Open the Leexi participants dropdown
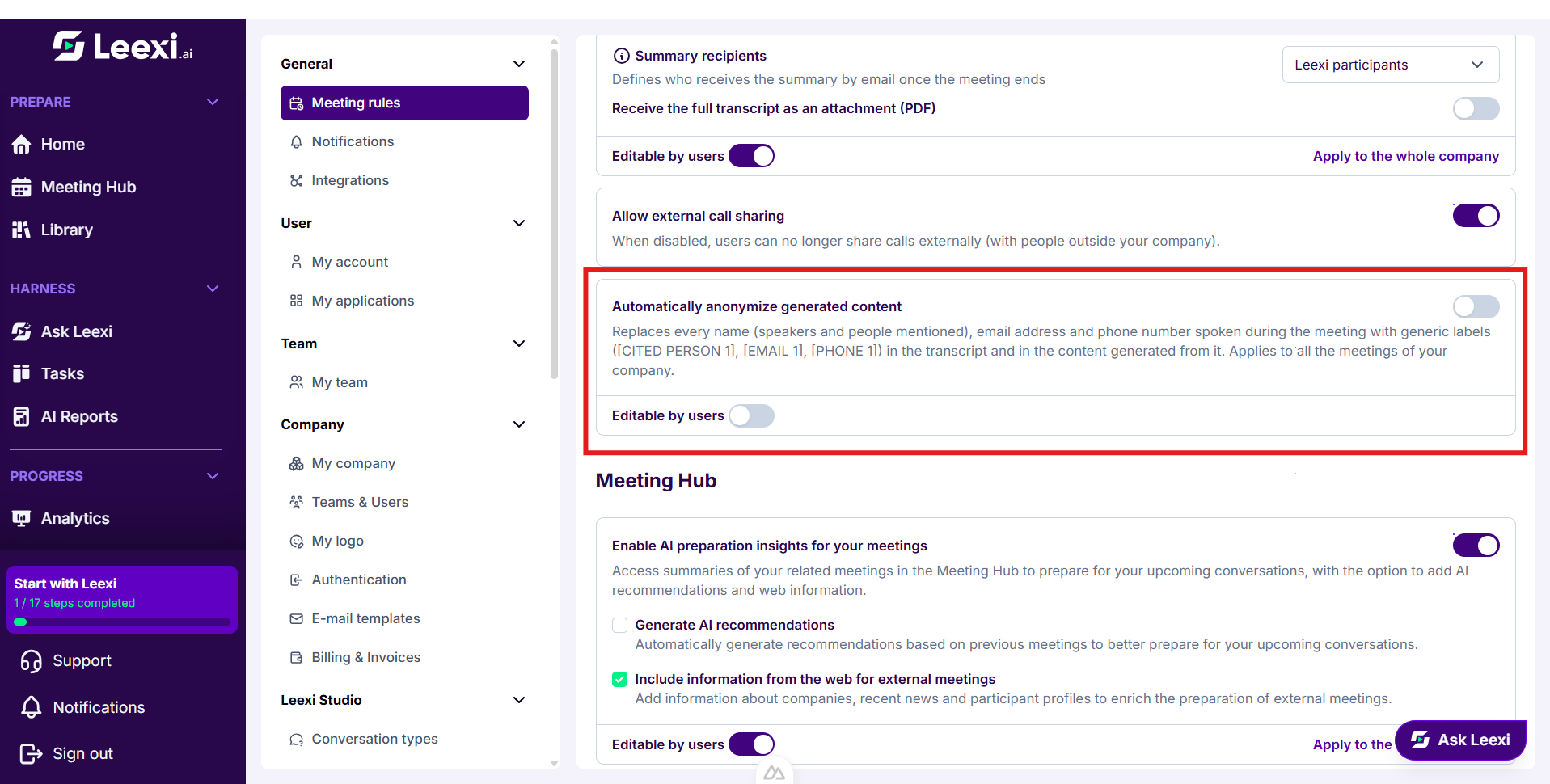The width and height of the screenshot is (1550, 784). click(x=1391, y=65)
